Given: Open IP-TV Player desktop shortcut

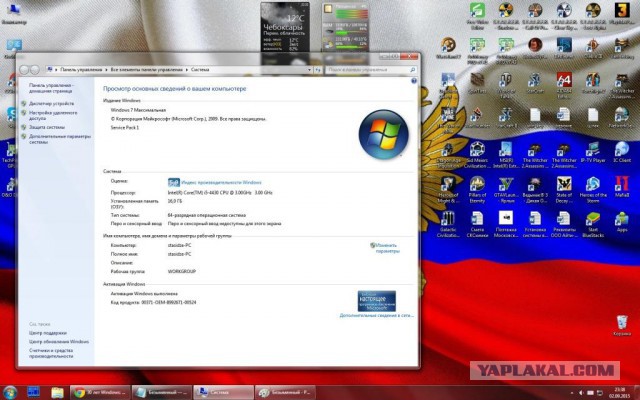Looking at the screenshot, I should click(x=593, y=152).
